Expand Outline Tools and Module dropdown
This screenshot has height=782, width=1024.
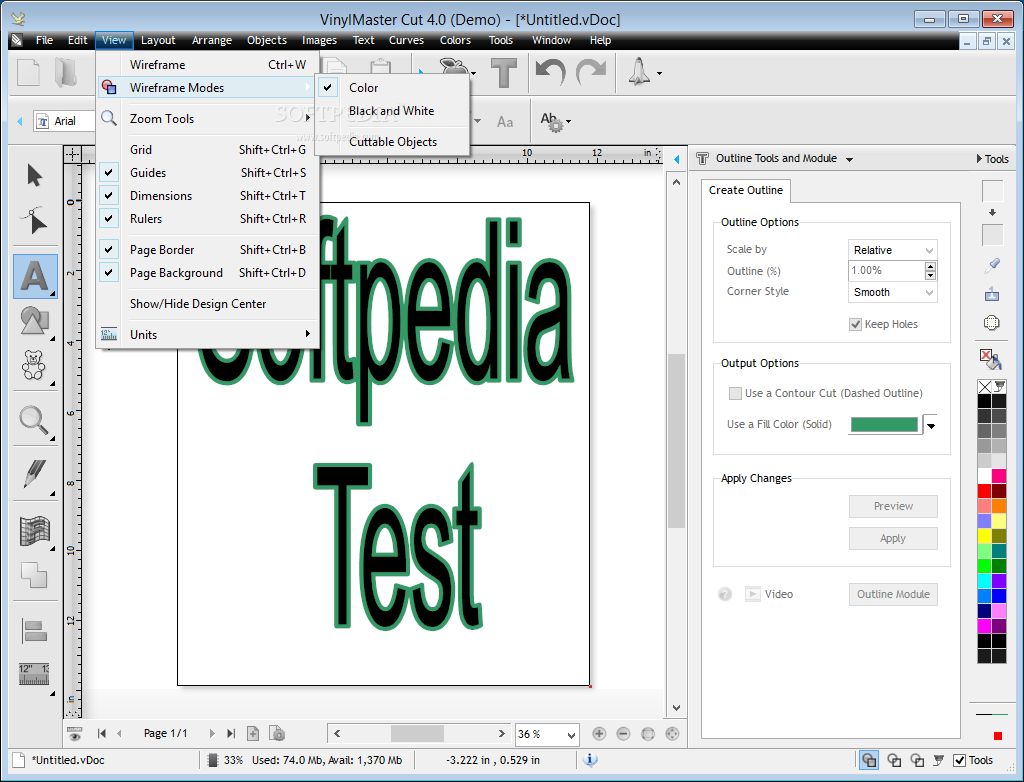pos(849,159)
